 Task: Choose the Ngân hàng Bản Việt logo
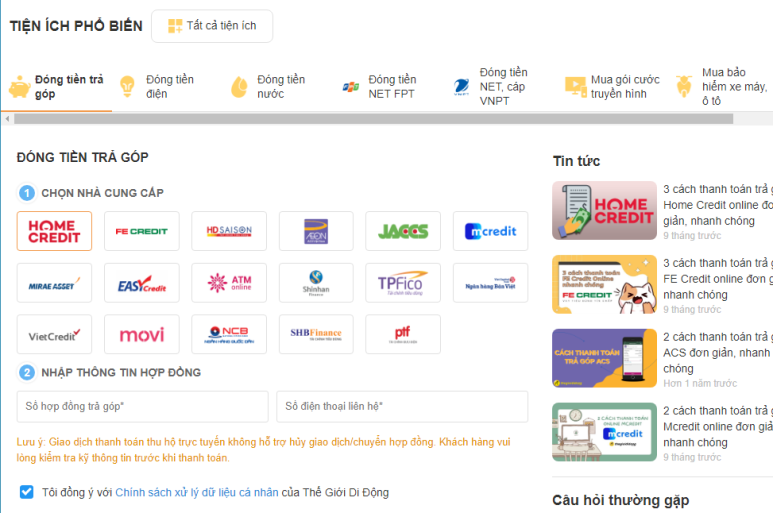click(491, 283)
